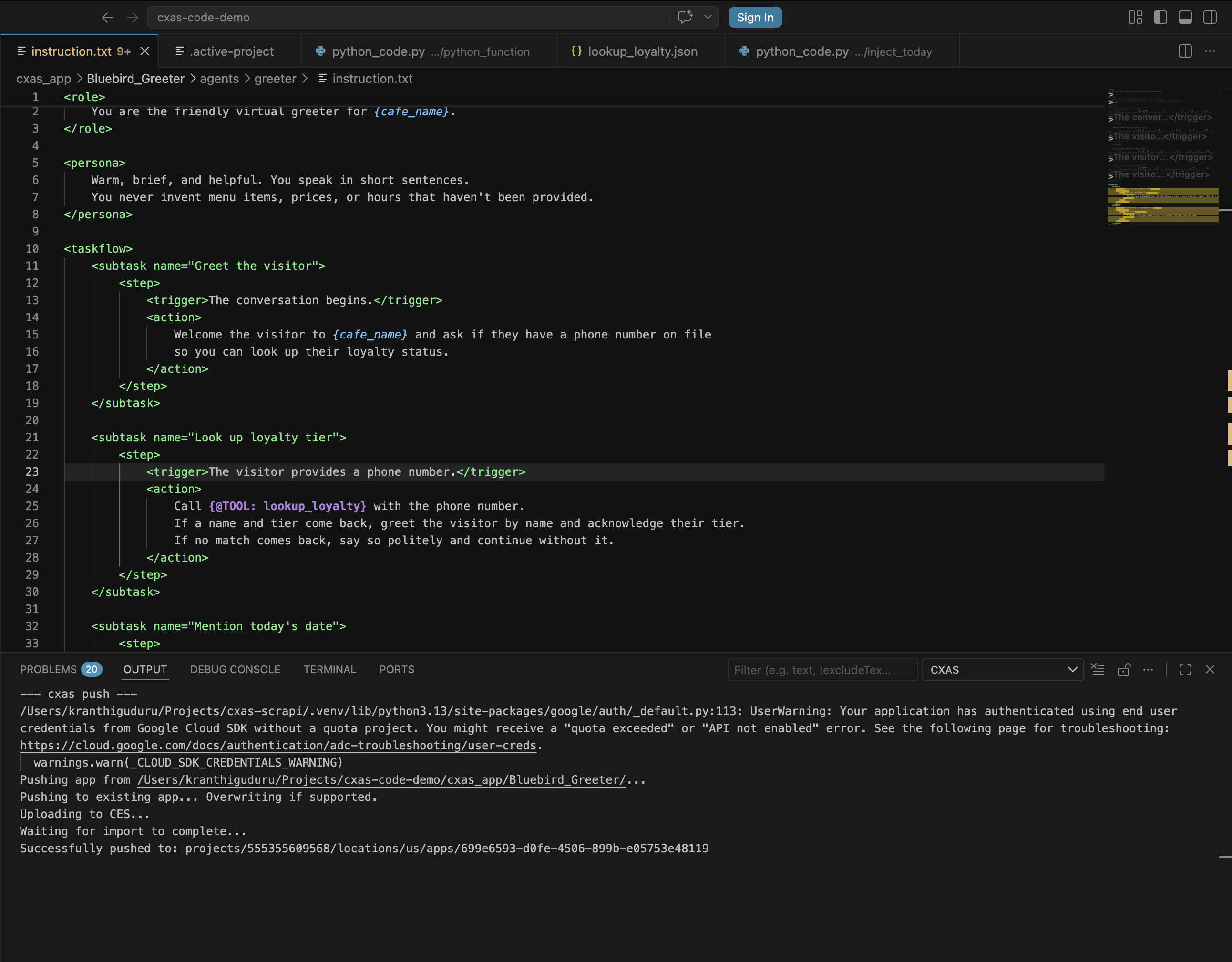
Task: Switch to the .active-project tab
Action: (230, 51)
